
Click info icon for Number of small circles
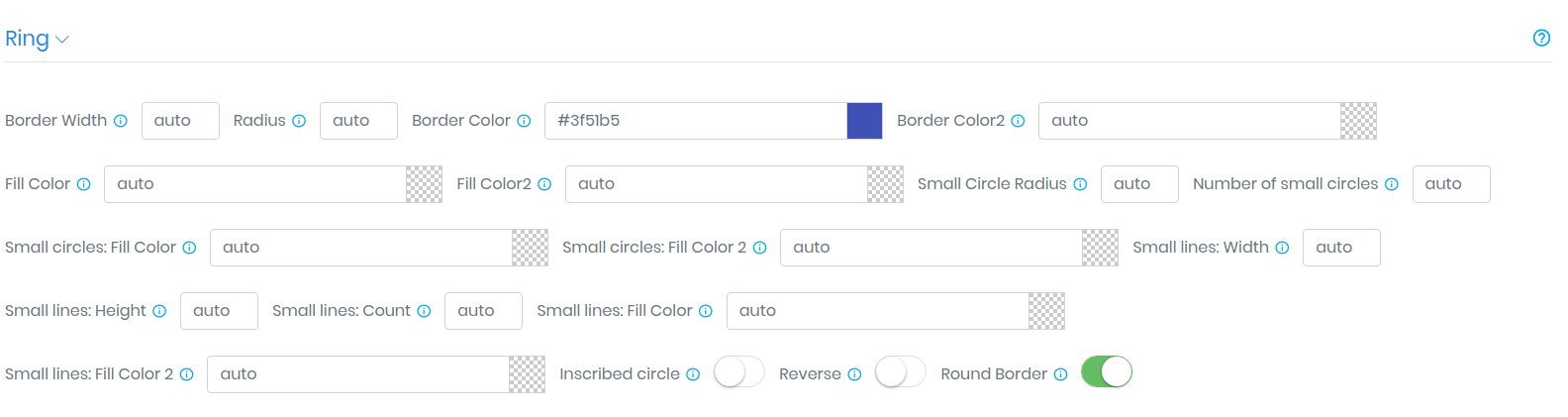(1392, 184)
